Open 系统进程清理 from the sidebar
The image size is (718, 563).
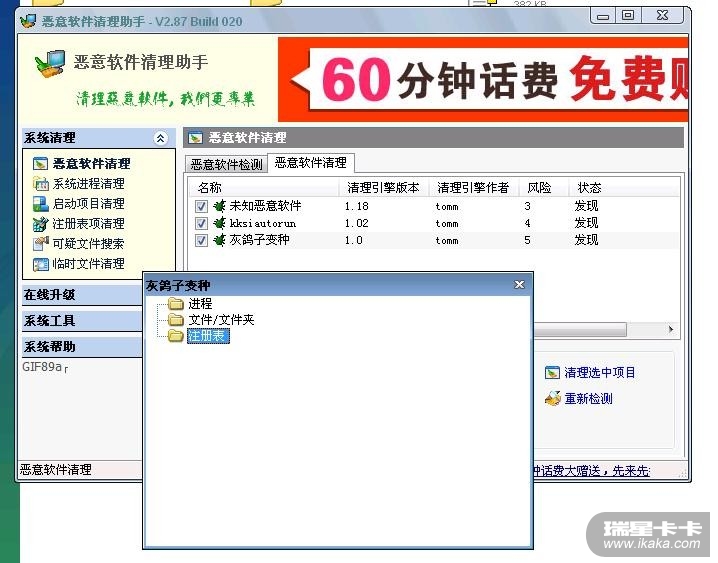[88, 184]
